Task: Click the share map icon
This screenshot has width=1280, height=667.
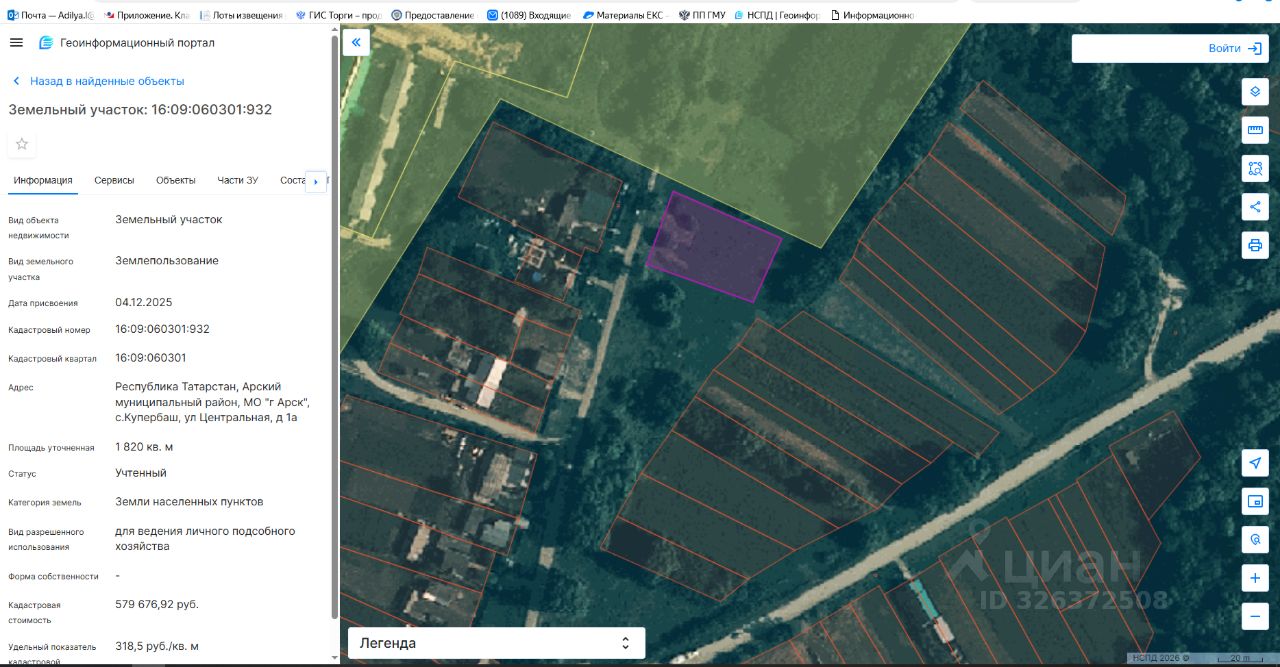Action: click(x=1255, y=207)
